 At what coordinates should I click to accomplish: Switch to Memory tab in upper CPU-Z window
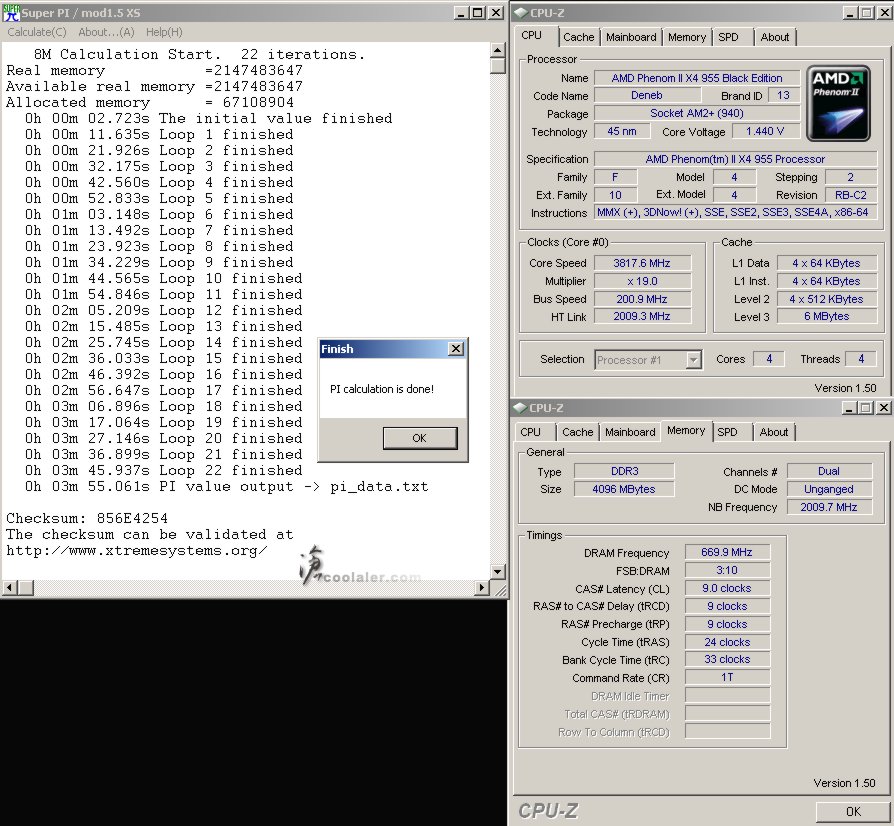[x=687, y=37]
